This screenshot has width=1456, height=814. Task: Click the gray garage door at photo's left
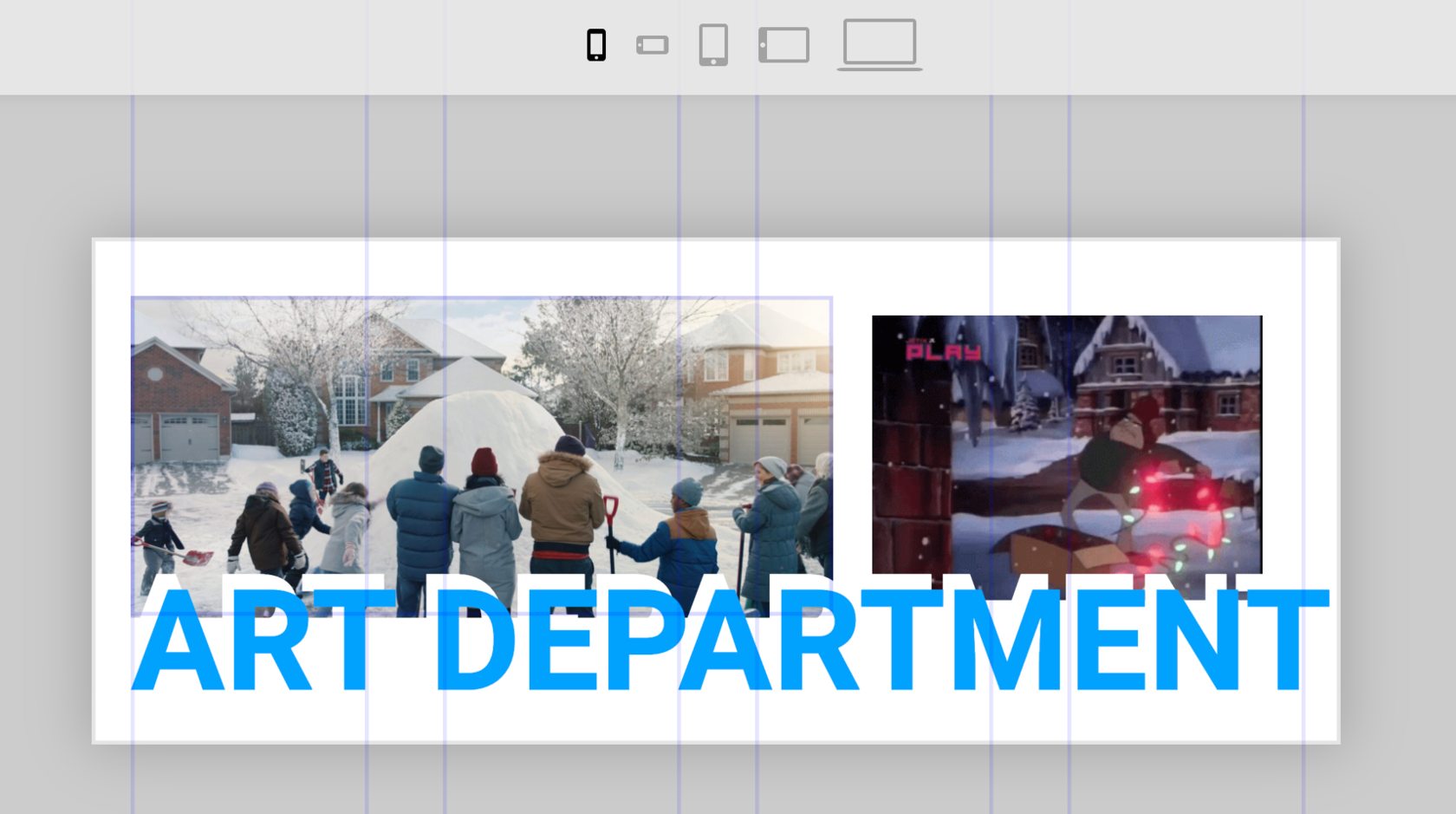click(189, 438)
